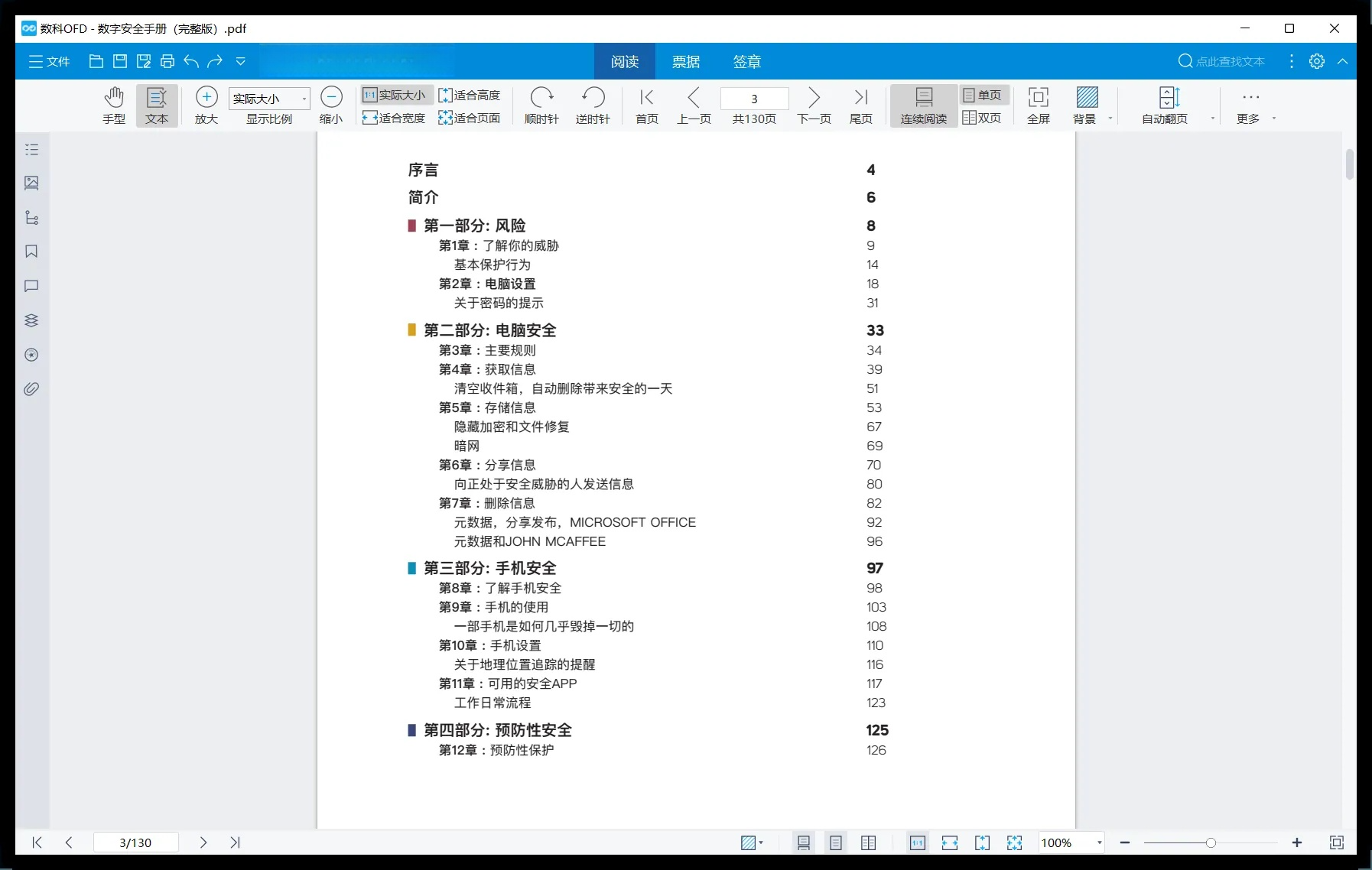Viewport: 1372px width, 870px height.
Task: Collapse the ribbon with up chevron
Action: (x=1343, y=62)
